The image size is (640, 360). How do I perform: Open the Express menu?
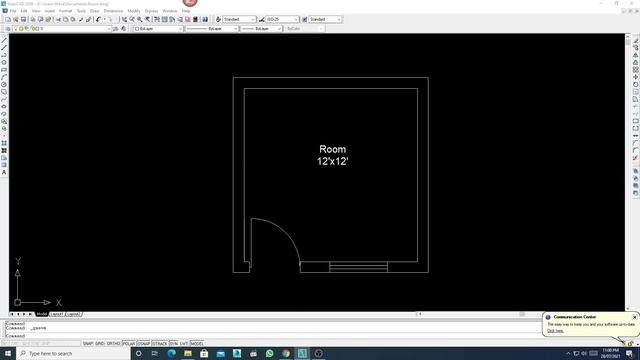point(151,11)
